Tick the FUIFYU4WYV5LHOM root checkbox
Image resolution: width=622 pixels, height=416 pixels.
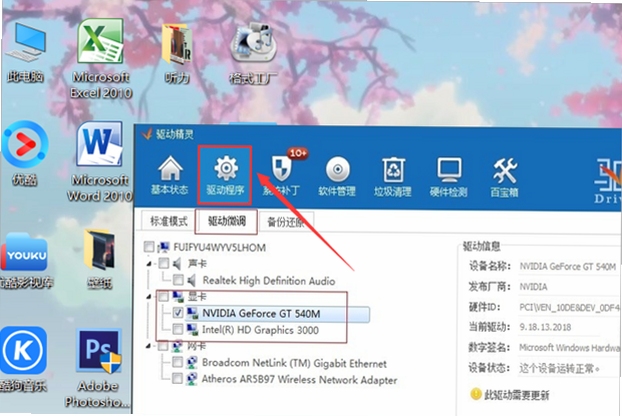149,247
